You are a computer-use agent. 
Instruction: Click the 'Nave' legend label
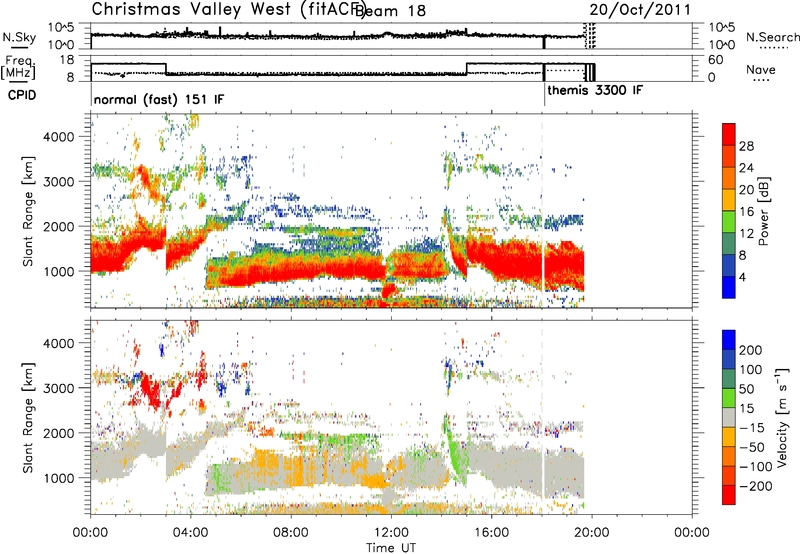(x=761, y=70)
